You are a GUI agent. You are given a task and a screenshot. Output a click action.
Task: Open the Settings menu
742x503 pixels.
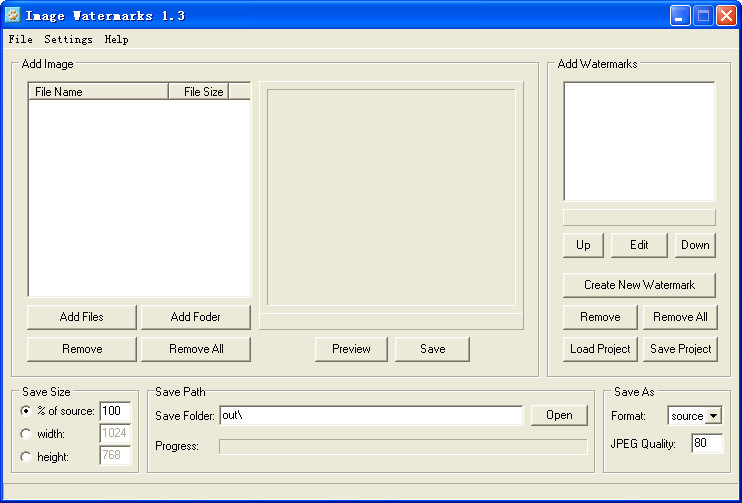pyautogui.click(x=69, y=39)
